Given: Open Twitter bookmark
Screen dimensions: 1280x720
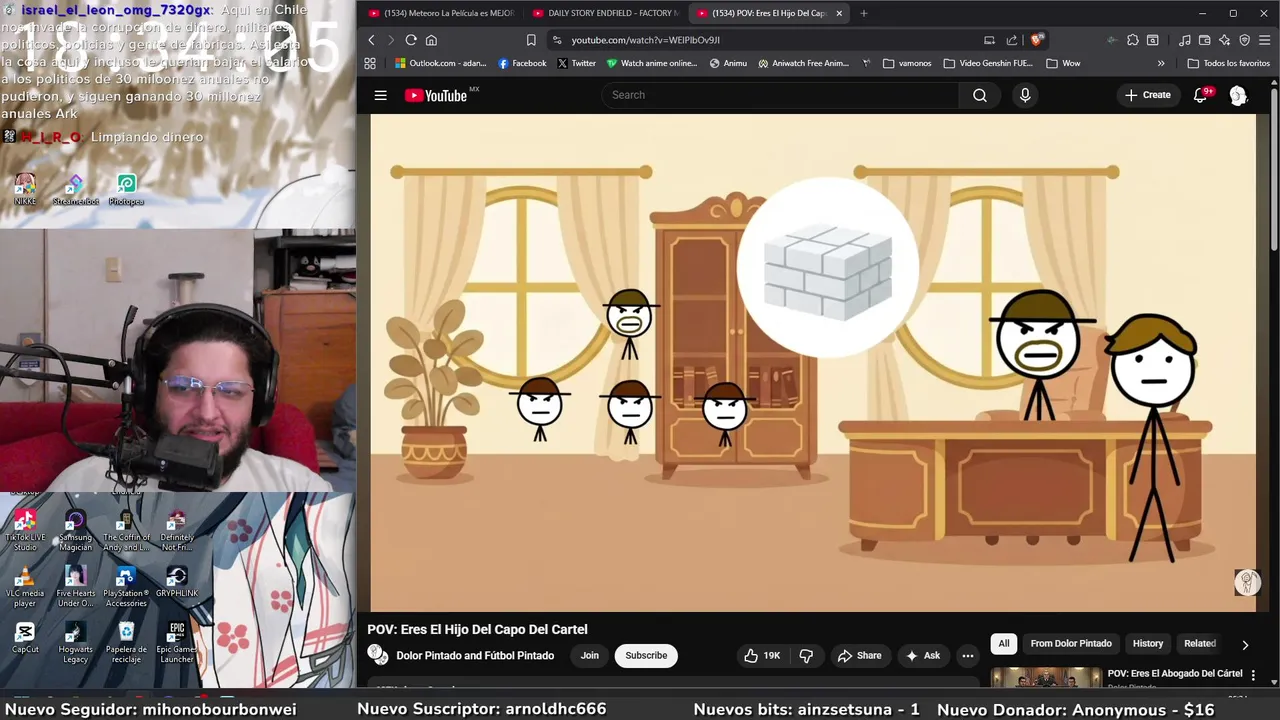Looking at the screenshot, I should click(x=576, y=63).
